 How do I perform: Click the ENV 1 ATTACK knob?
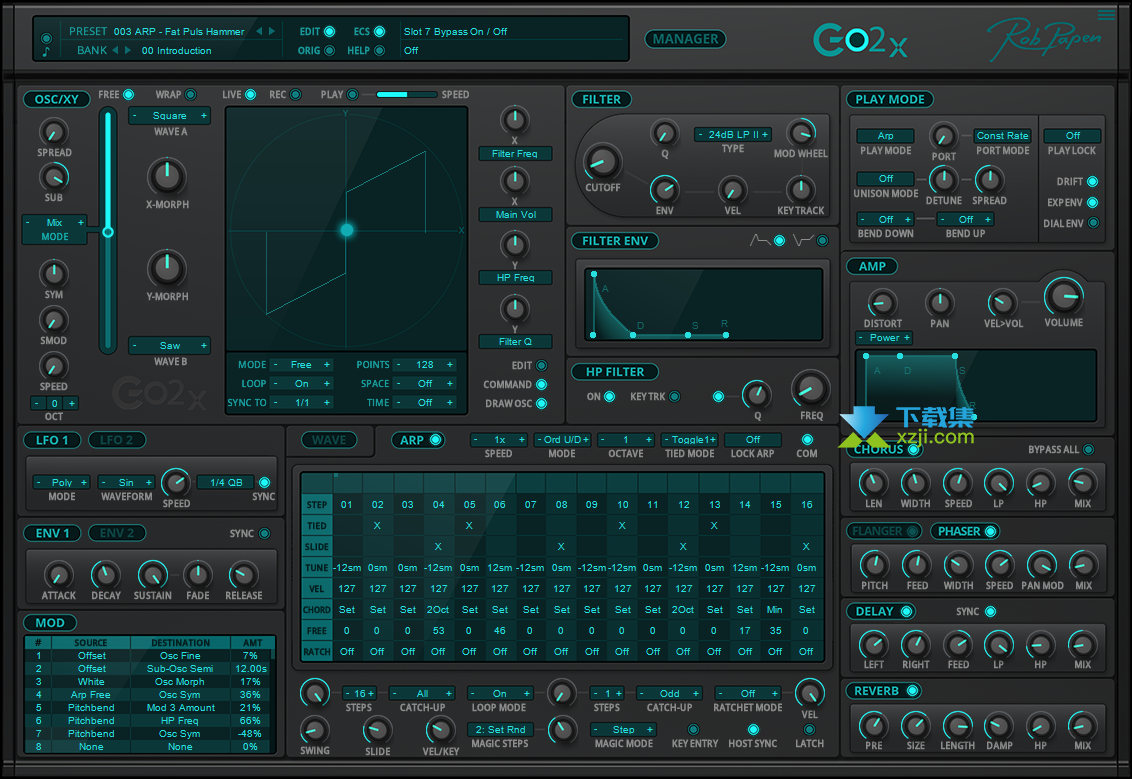point(58,575)
